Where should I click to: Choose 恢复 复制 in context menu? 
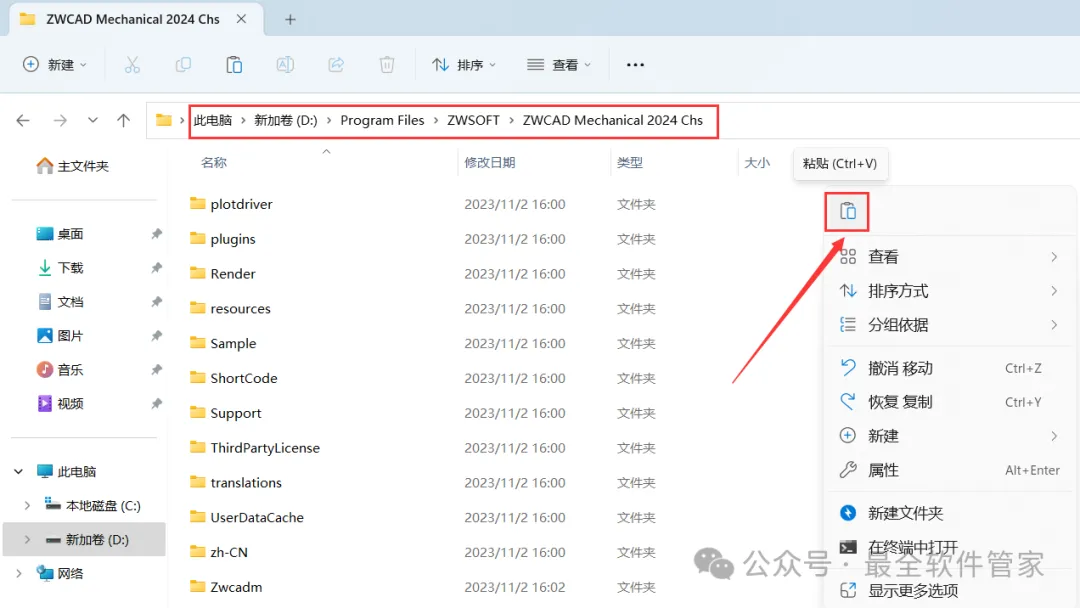point(949,402)
